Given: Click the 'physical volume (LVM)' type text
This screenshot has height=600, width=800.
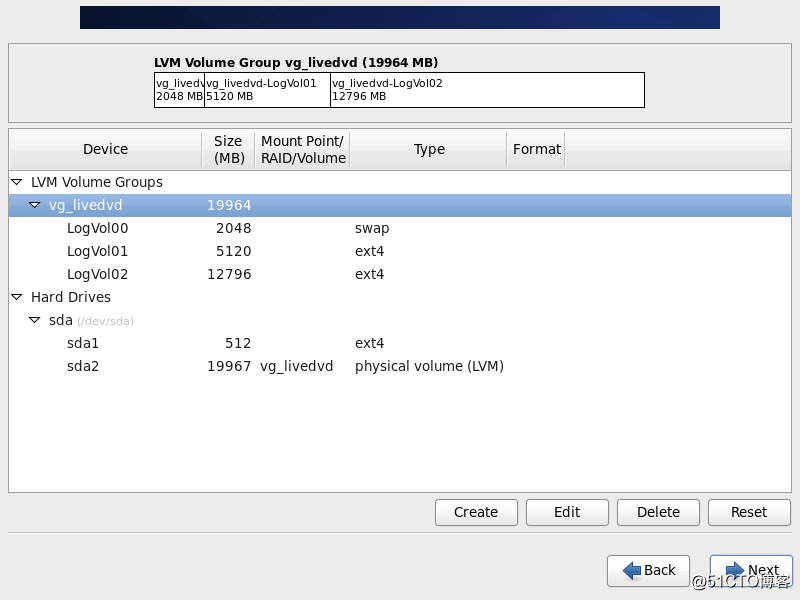Looking at the screenshot, I should click(429, 366).
